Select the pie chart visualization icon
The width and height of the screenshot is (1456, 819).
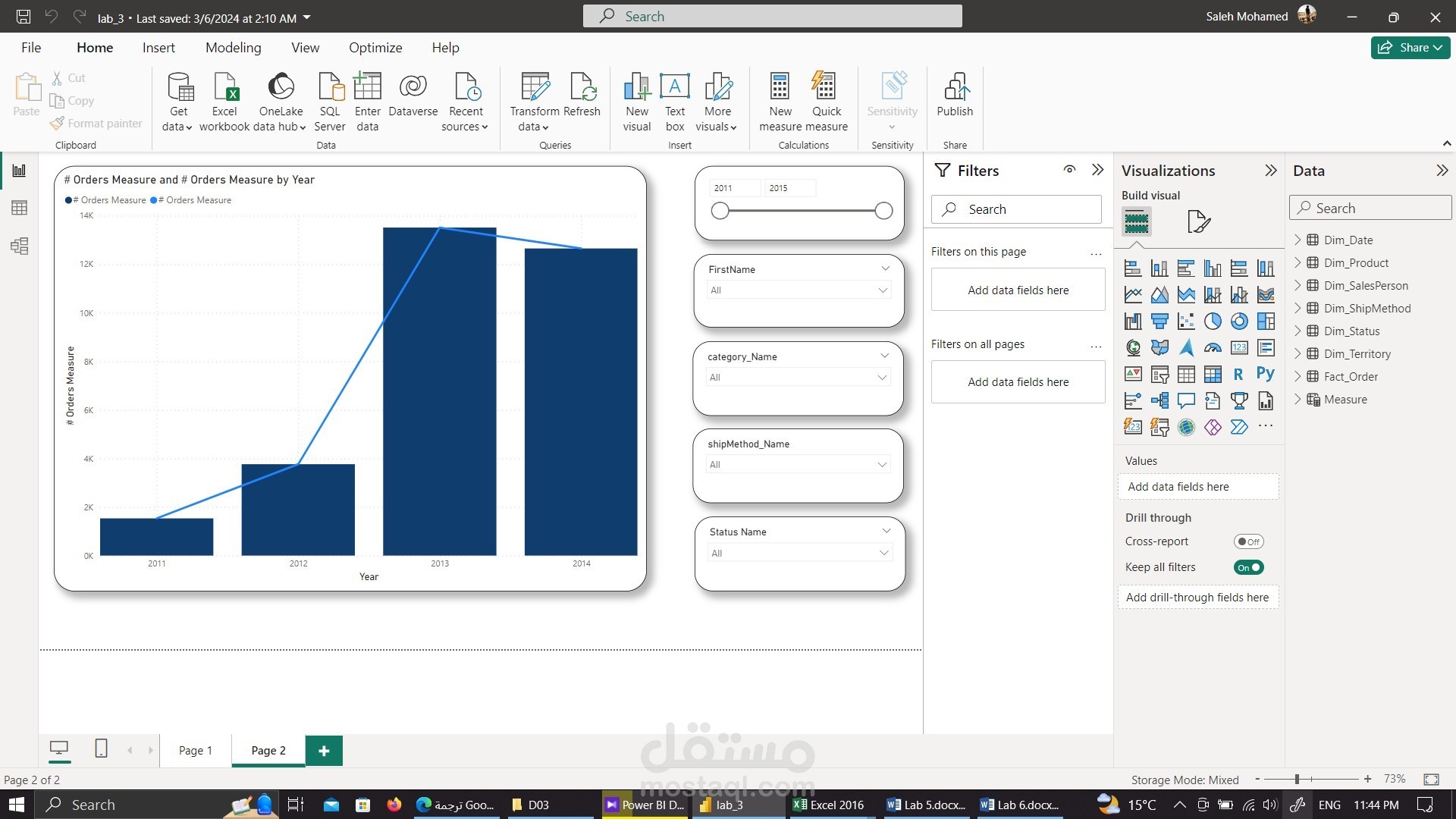1213,322
